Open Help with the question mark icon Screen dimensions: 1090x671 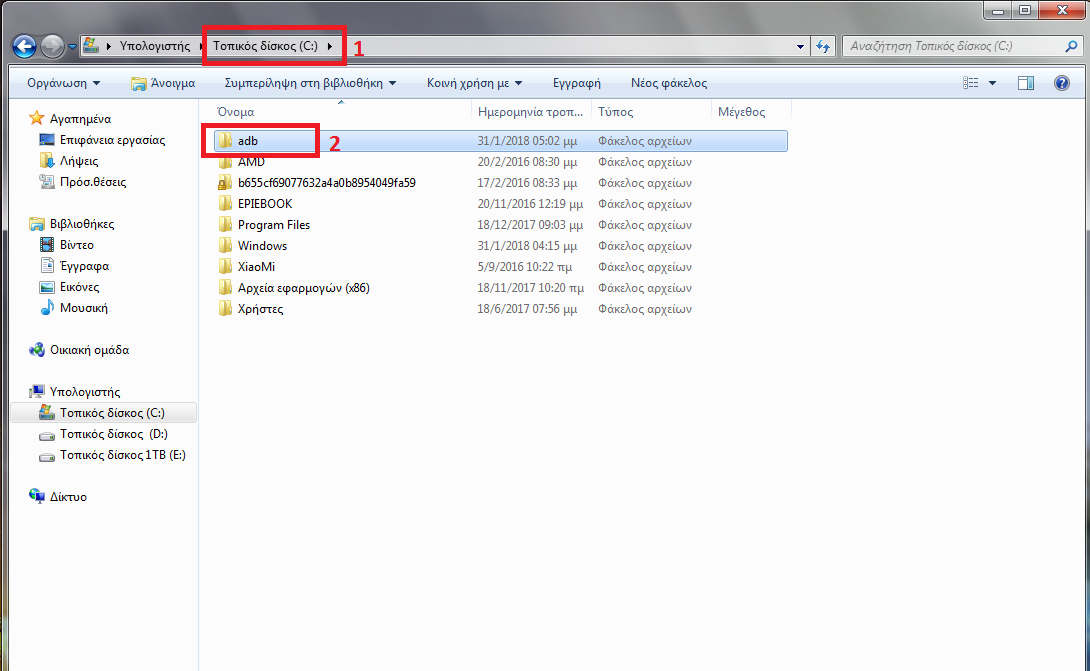tap(1061, 83)
